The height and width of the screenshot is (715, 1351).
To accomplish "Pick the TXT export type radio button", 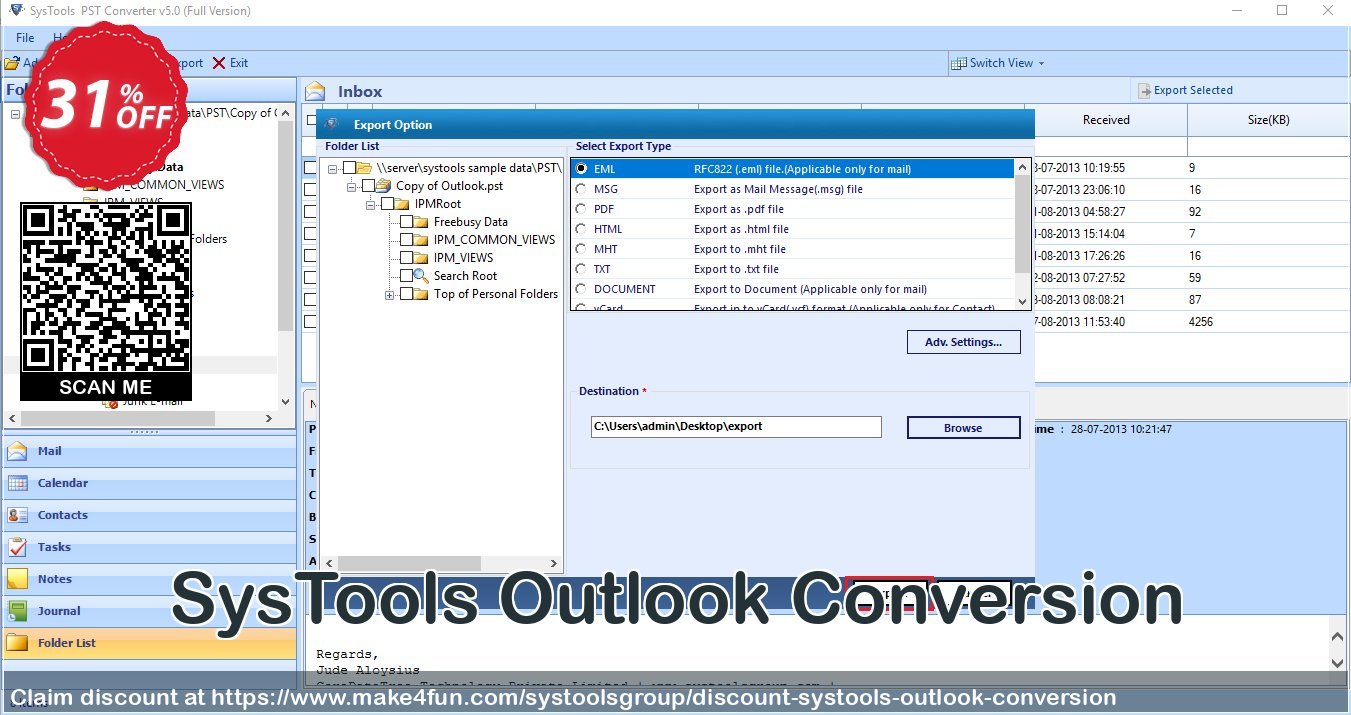I will [581, 269].
